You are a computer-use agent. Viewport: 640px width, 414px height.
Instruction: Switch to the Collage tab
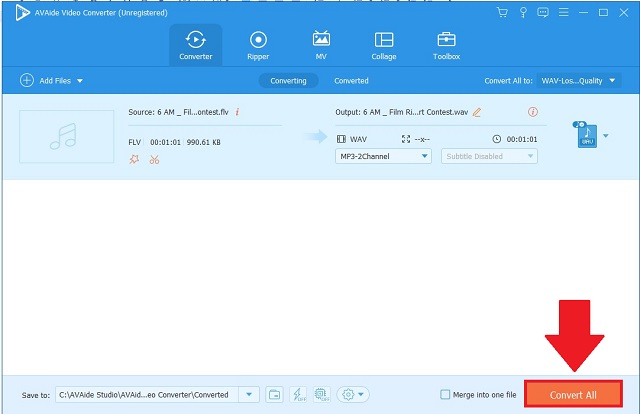pos(384,45)
